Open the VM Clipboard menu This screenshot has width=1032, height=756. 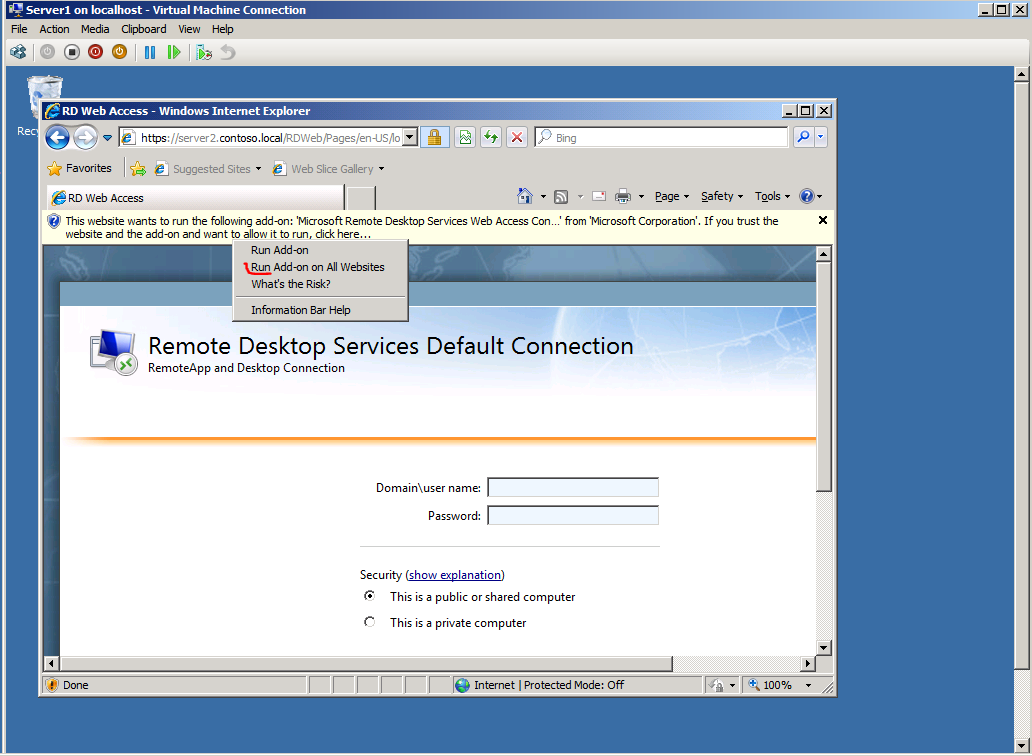(143, 29)
